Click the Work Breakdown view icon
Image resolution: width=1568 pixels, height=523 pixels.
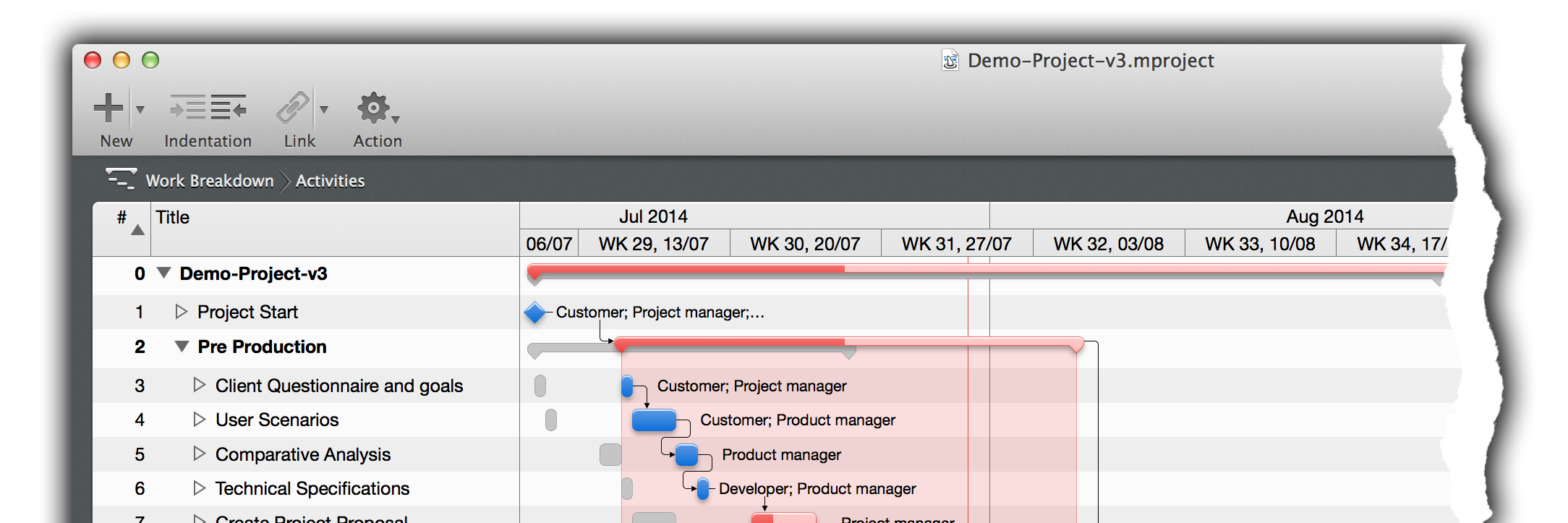click(121, 179)
